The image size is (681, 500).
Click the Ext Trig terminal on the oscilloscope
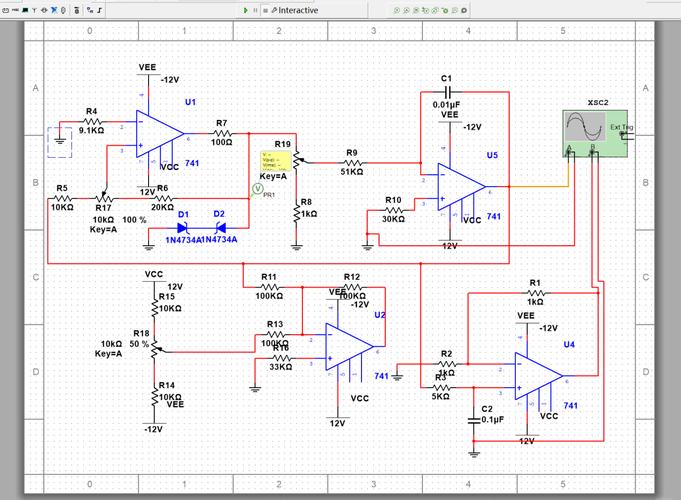click(626, 135)
